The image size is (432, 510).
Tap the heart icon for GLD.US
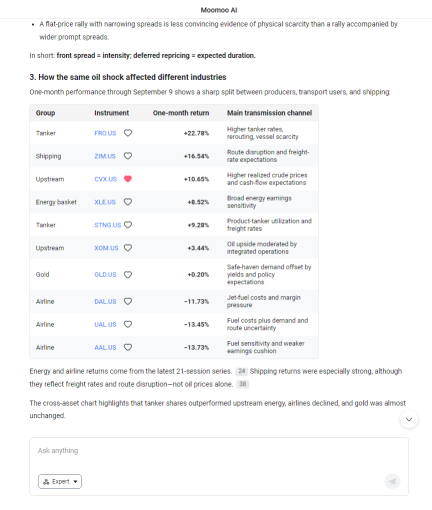128,274
